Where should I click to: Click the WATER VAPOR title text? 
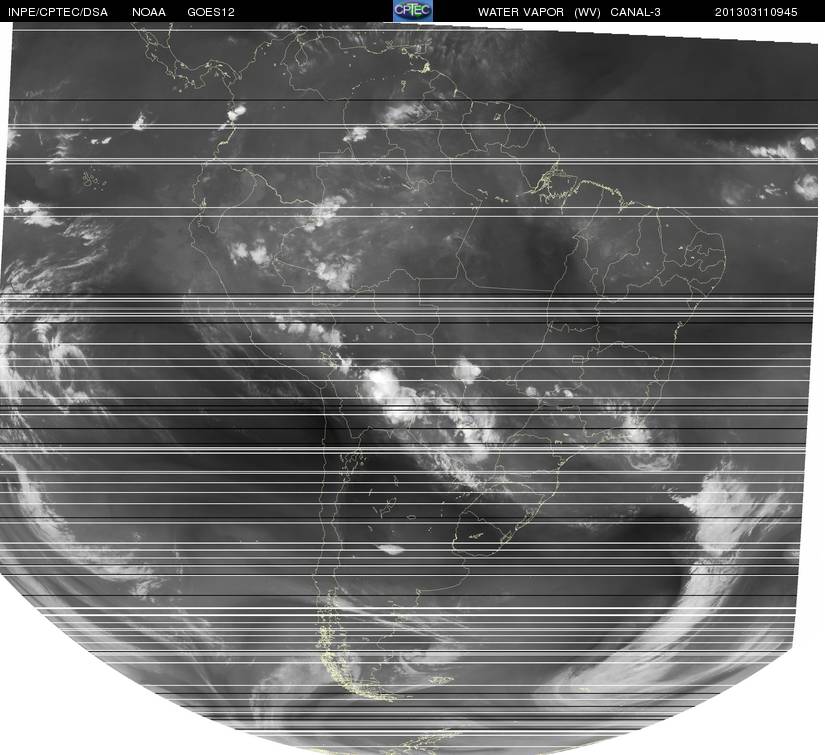point(521,12)
